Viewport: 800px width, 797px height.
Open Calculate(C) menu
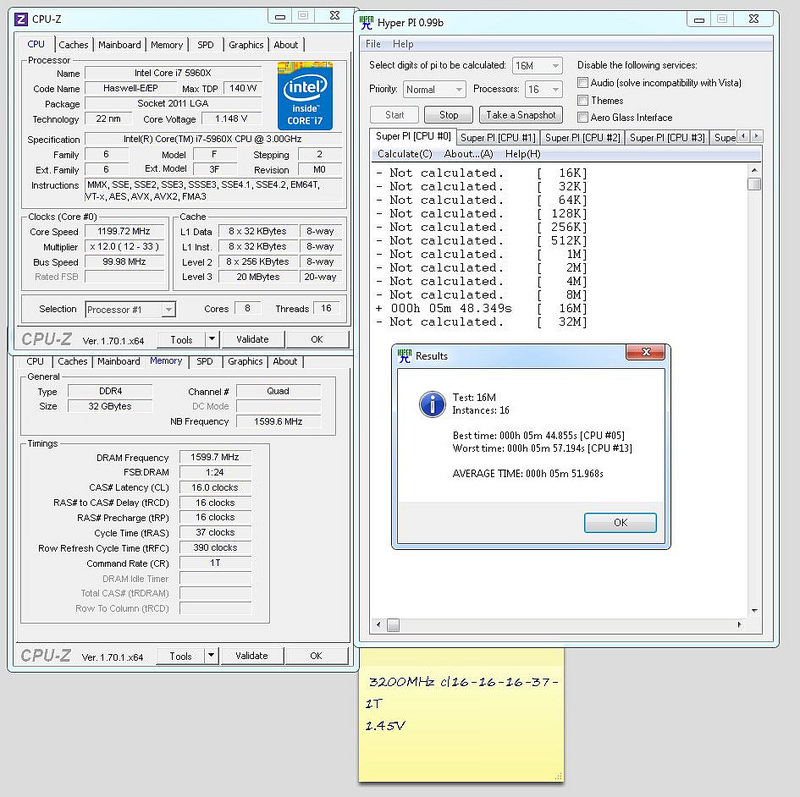pyautogui.click(x=405, y=154)
